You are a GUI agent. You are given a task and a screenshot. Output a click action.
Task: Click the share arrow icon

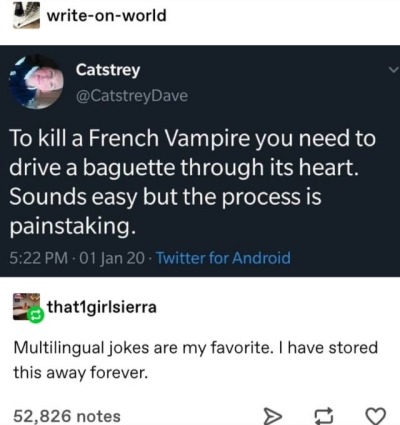point(274,416)
